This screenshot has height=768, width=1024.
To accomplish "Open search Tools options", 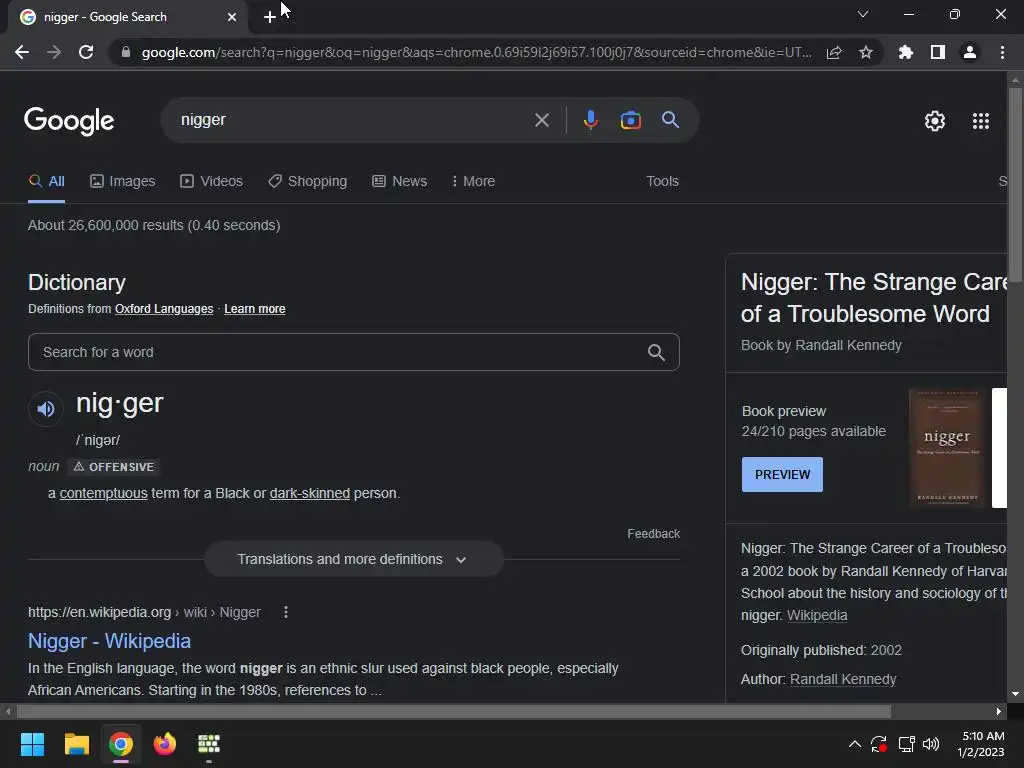I will pos(662,182).
